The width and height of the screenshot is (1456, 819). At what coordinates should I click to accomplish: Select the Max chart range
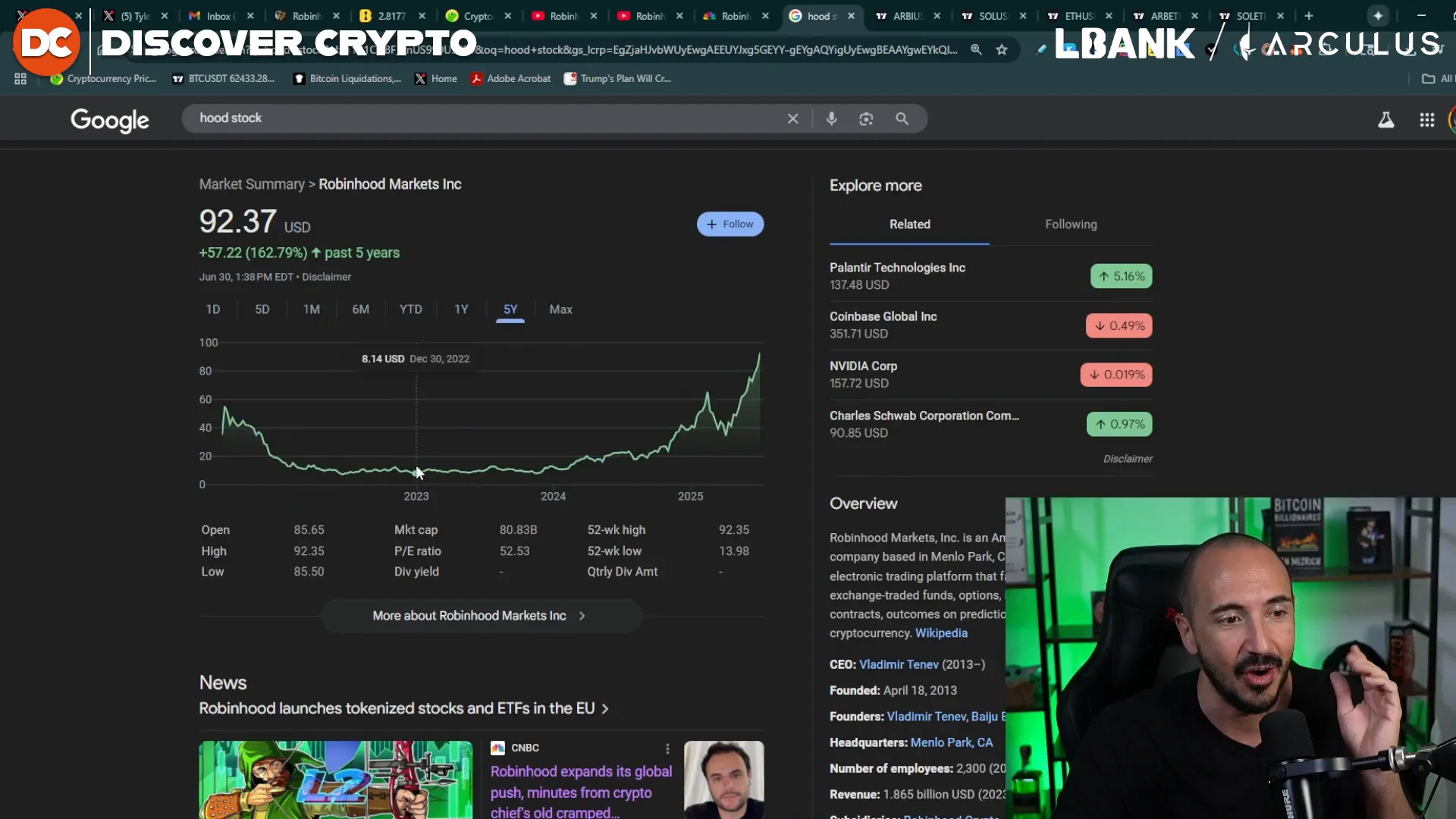[561, 309]
